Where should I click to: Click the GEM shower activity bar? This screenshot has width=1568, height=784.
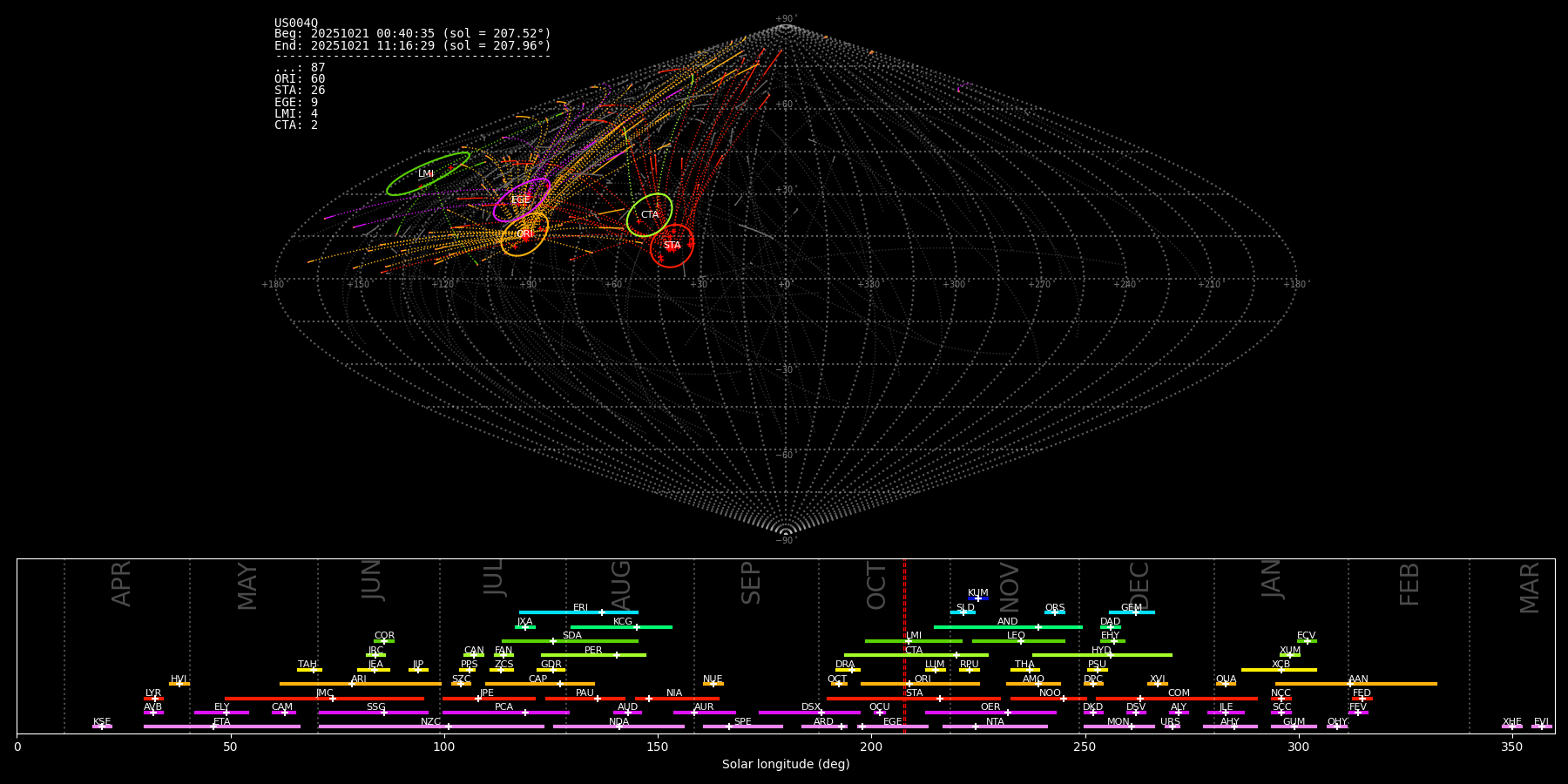(x=1132, y=612)
